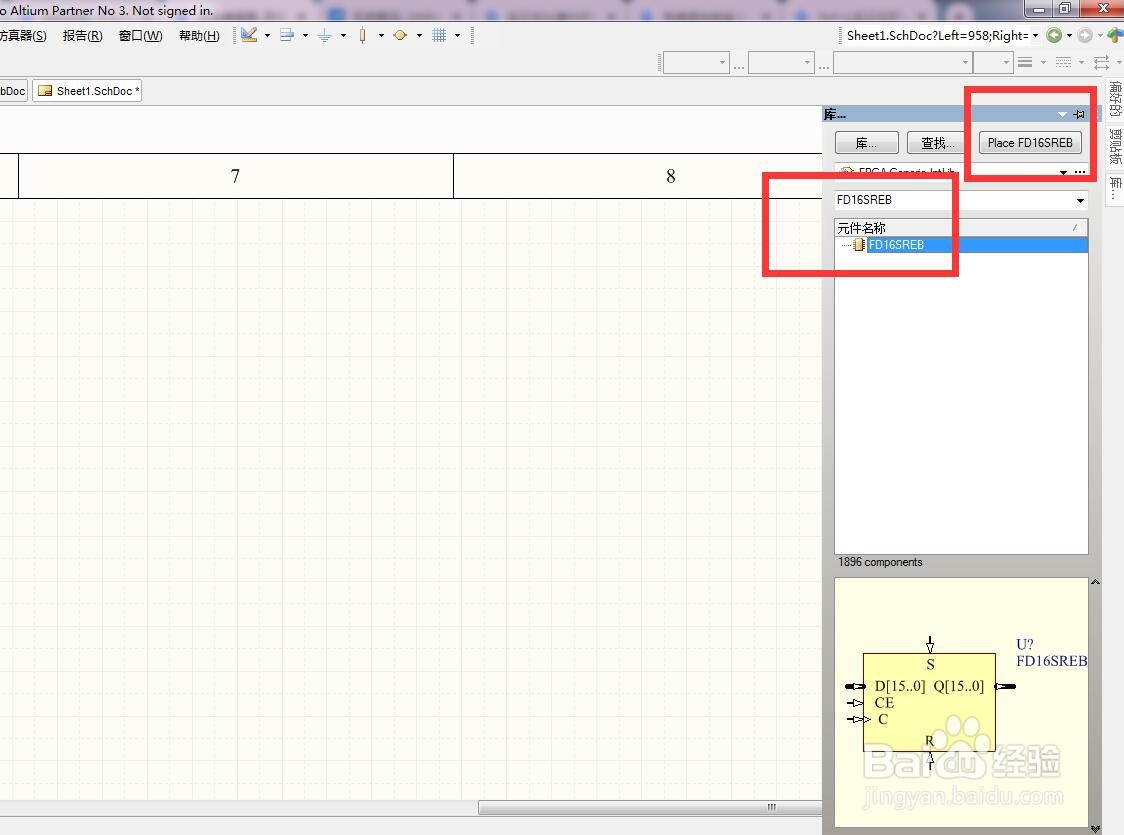Click the dashed line style icon
Screen dimensions: 1124x835
(1064, 63)
